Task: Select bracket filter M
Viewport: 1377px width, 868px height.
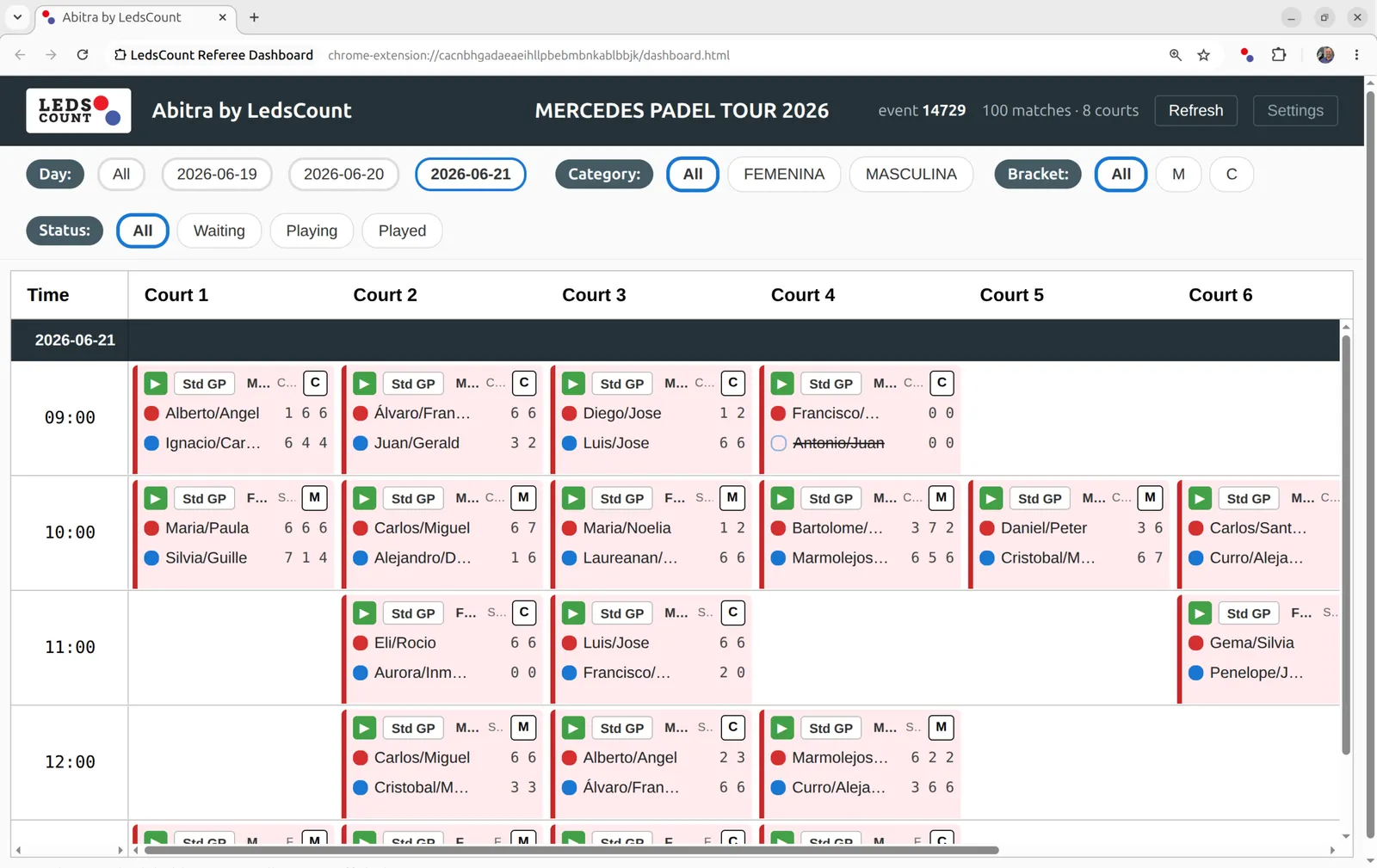Action: (x=1178, y=174)
